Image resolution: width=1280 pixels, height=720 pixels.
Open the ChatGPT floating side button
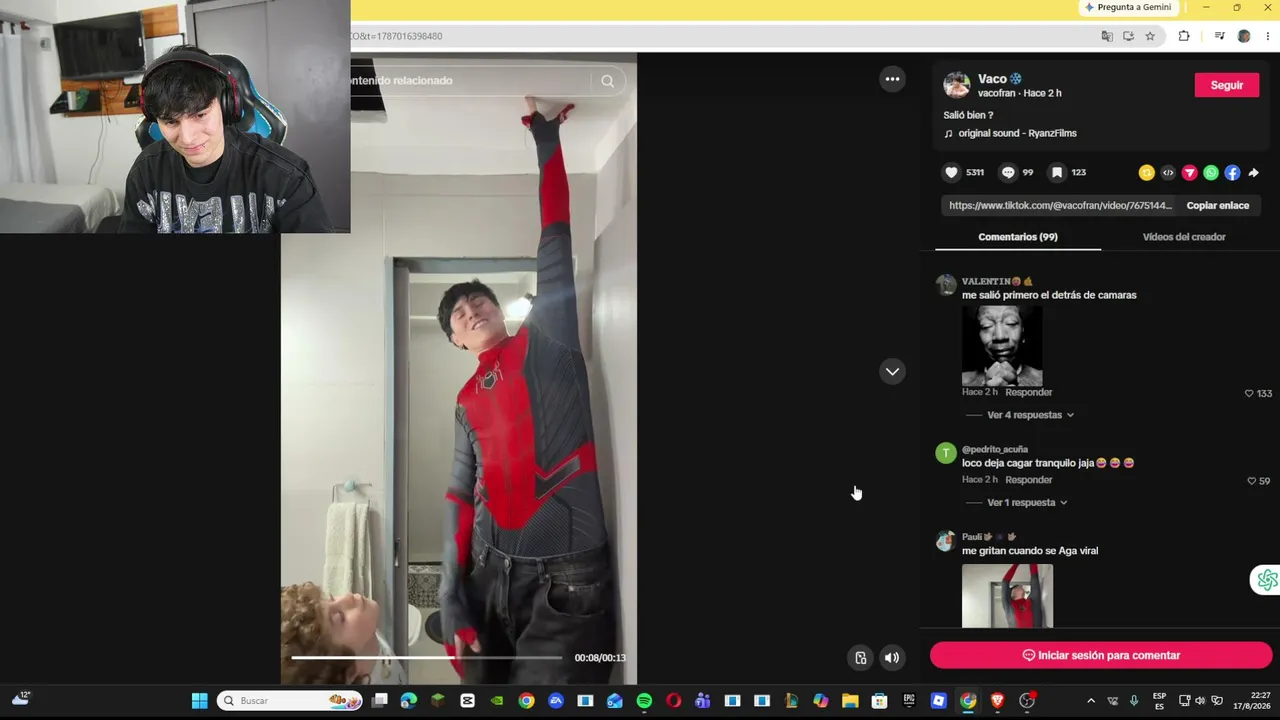click(x=1267, y=580)
